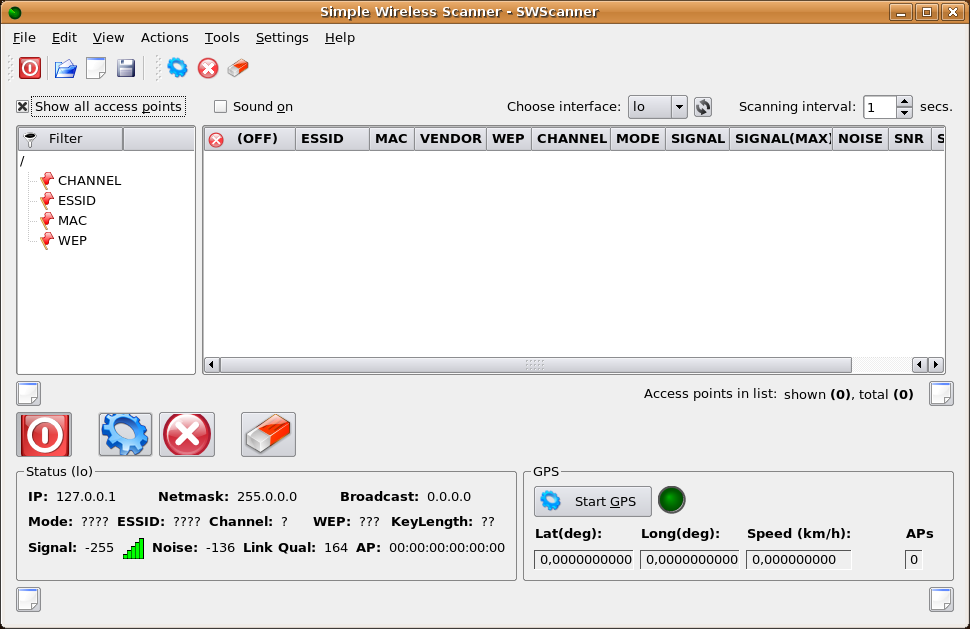Click the Lat(deg) value field

click(x=583, y=560)
